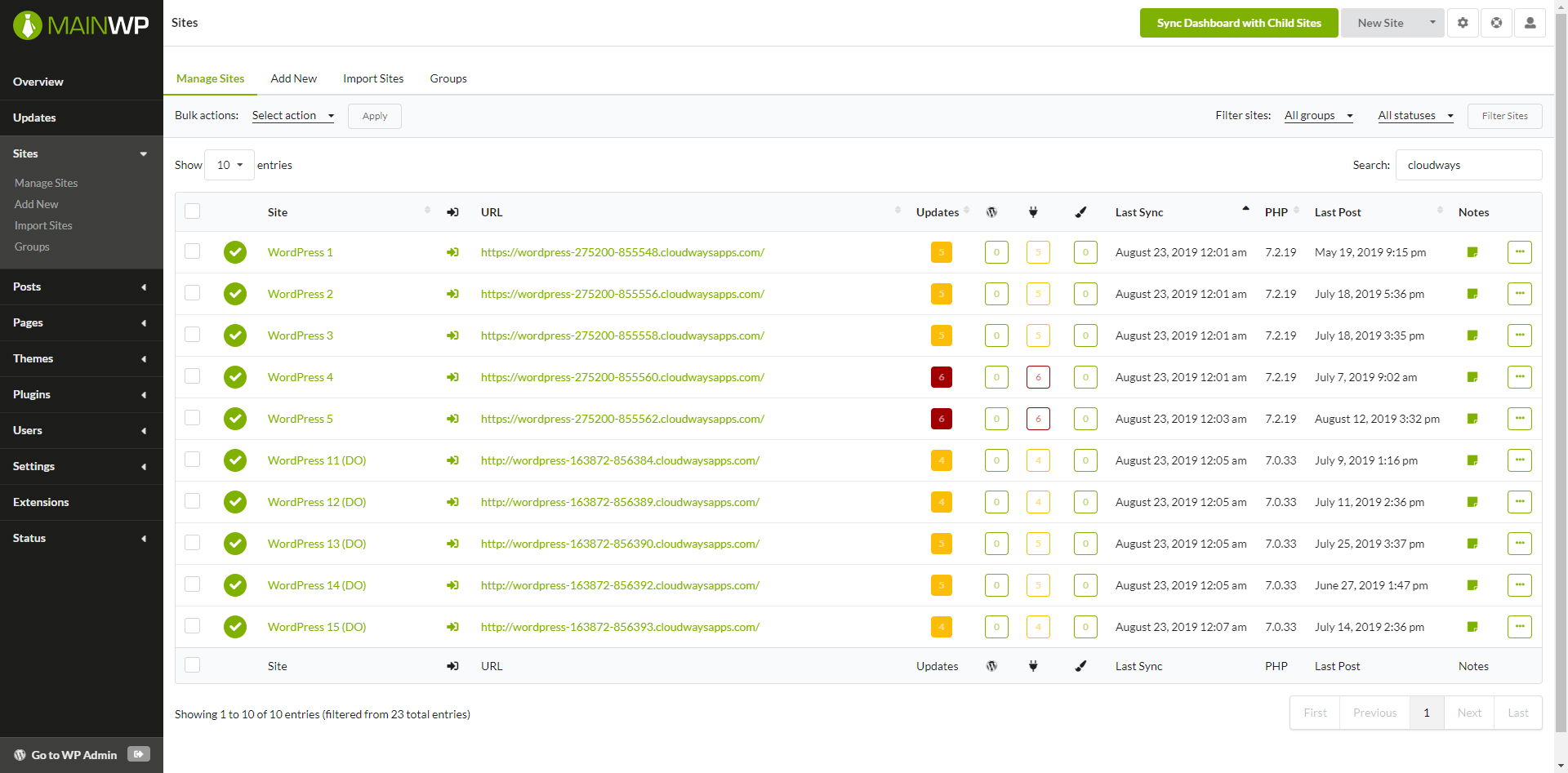Click the settings gear icon in top bar

pyautogui.click(x=1463, y=23)
